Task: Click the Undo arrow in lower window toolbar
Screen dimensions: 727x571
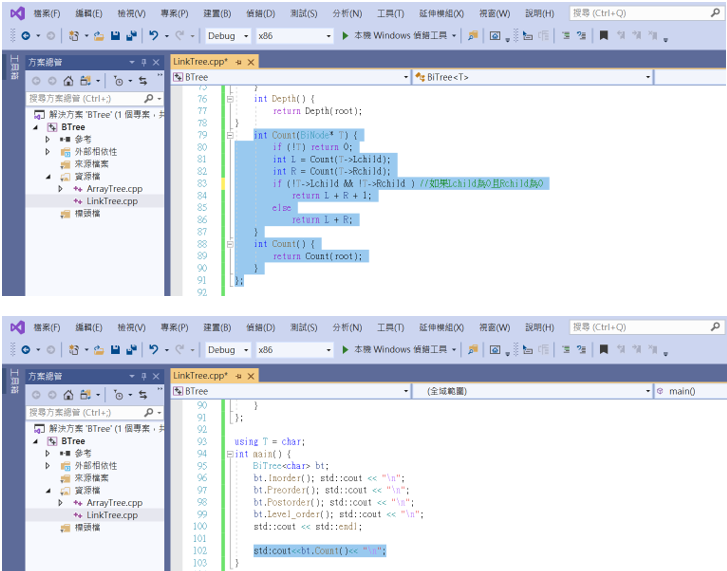Action: [x=154, y=349]
